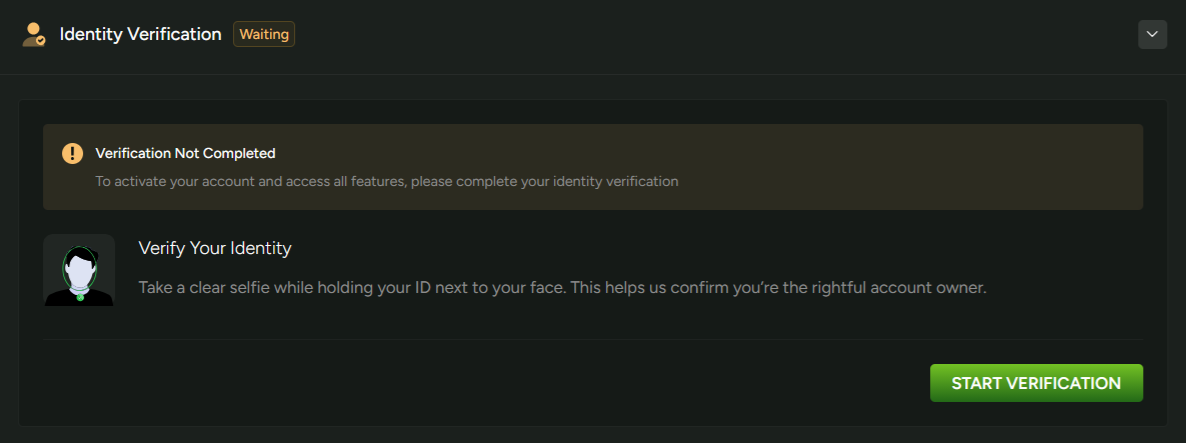Screen dimensions: 1186x443
Task: Collapse the Identity Verification panel chevron
Action: point(1152,34)
